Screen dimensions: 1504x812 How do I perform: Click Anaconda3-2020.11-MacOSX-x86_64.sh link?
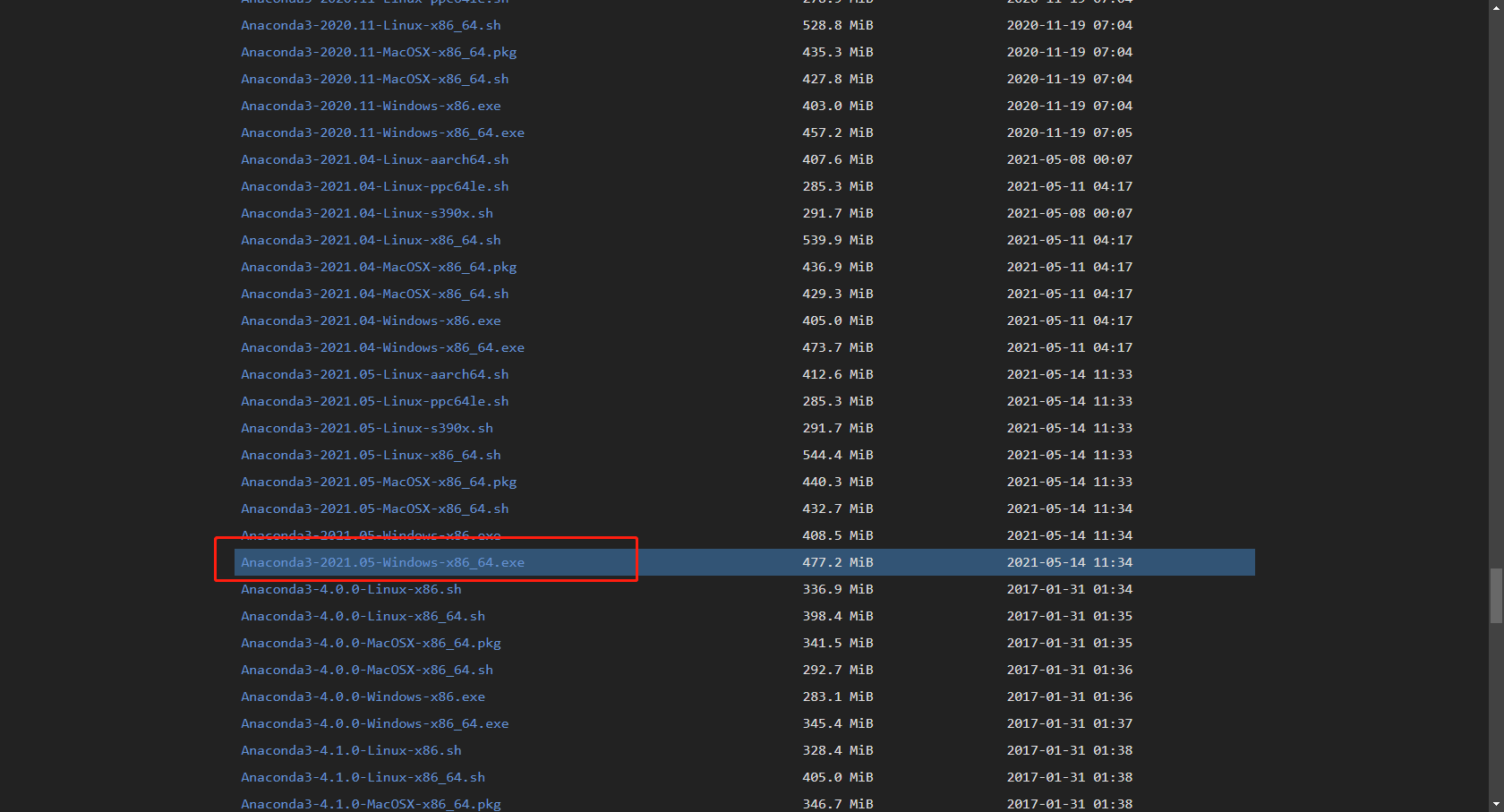point(374,79)
